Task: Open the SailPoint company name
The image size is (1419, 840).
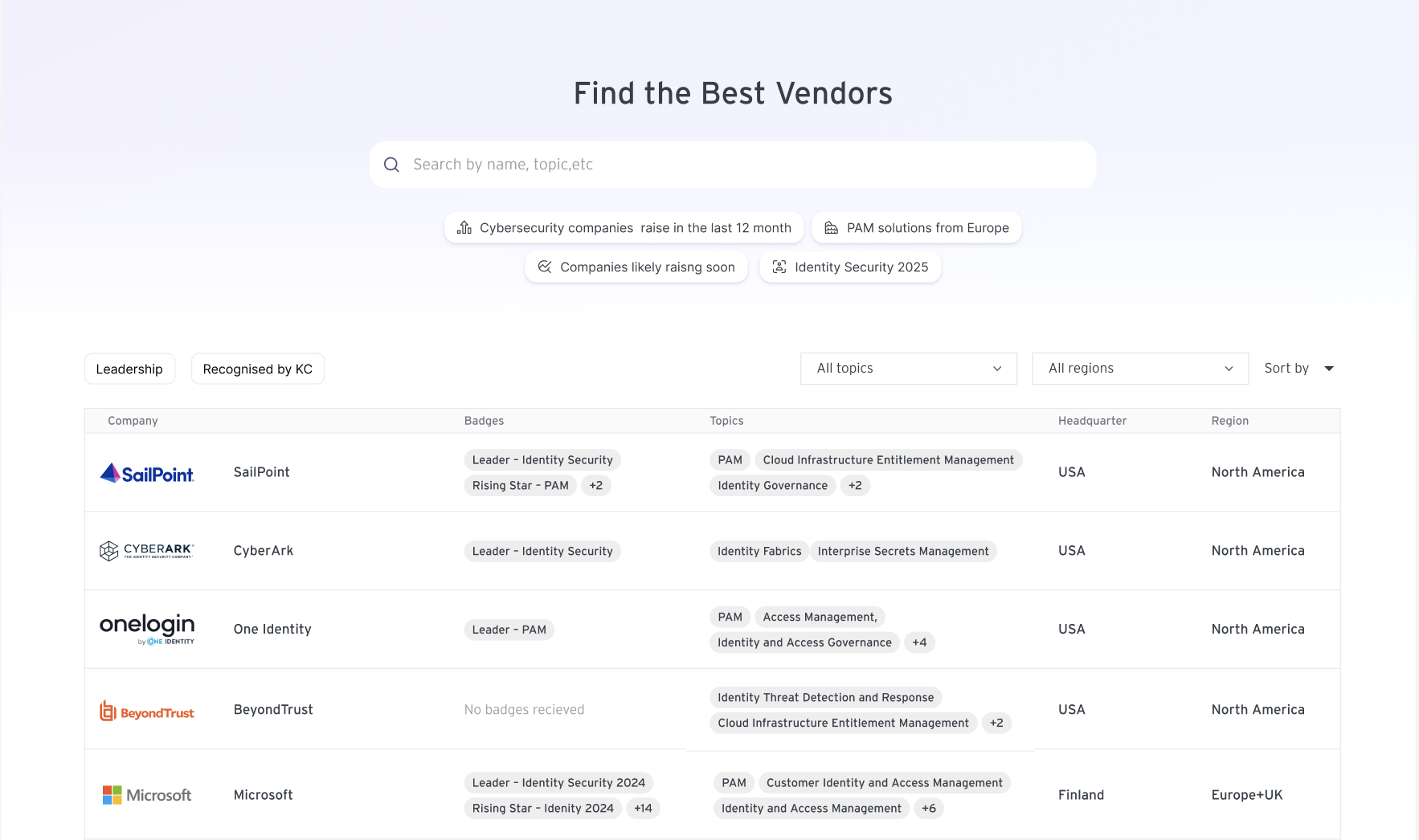Action: (262, 472)
